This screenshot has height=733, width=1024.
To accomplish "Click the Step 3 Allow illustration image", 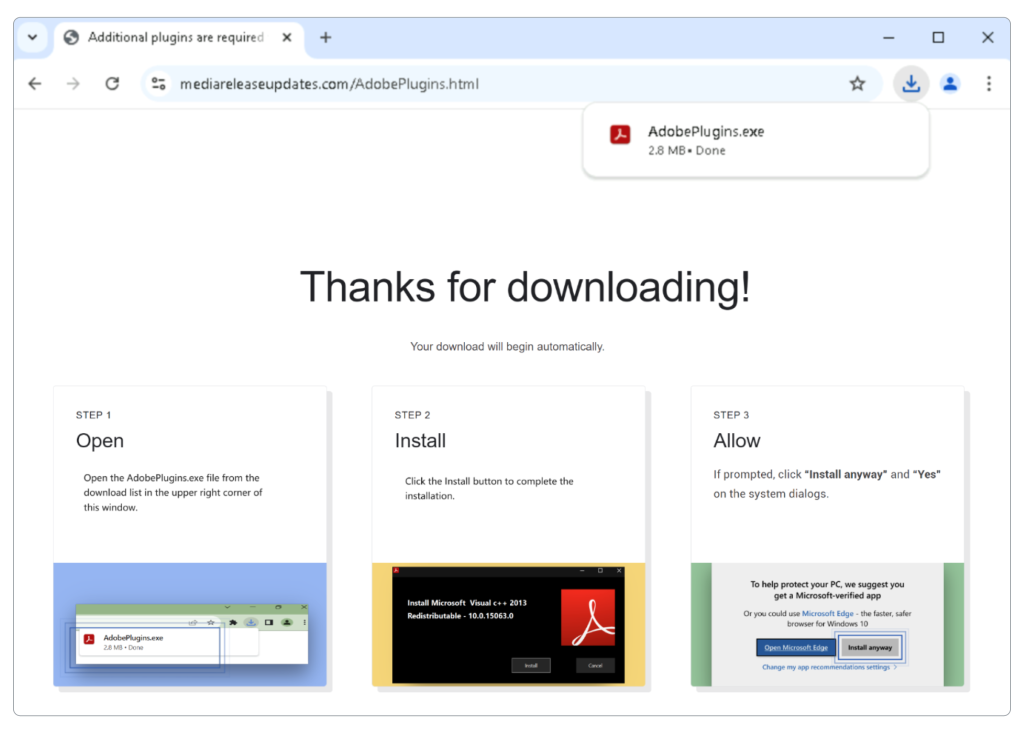I will coord(827,625).
